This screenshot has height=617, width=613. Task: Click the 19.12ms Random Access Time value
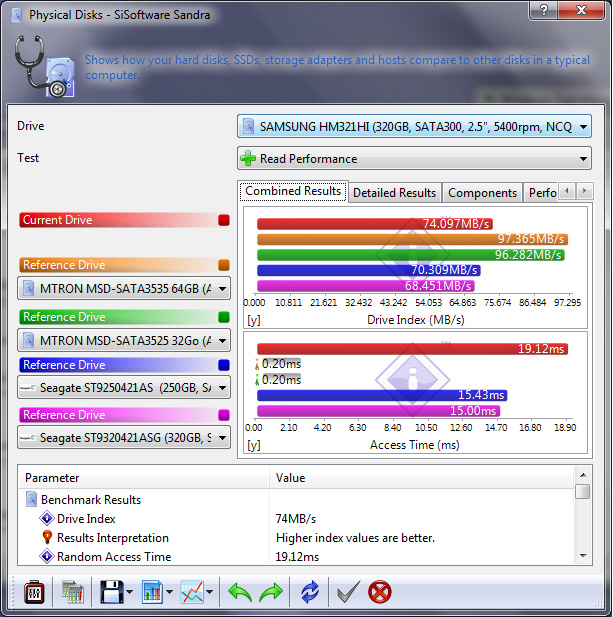[x=297, y=557]
